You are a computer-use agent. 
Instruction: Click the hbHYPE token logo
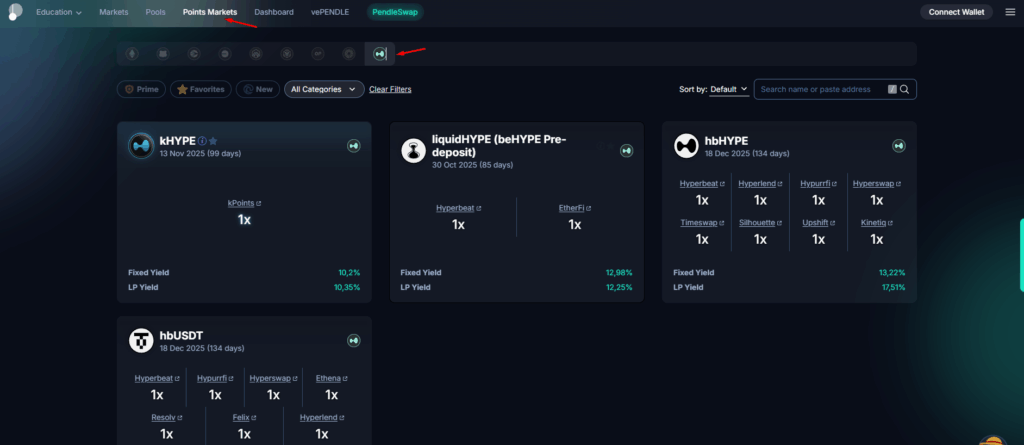686,146
